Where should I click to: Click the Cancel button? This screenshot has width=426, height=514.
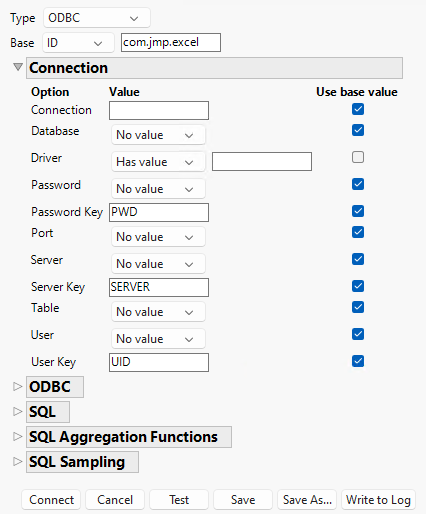click(115, 500)
